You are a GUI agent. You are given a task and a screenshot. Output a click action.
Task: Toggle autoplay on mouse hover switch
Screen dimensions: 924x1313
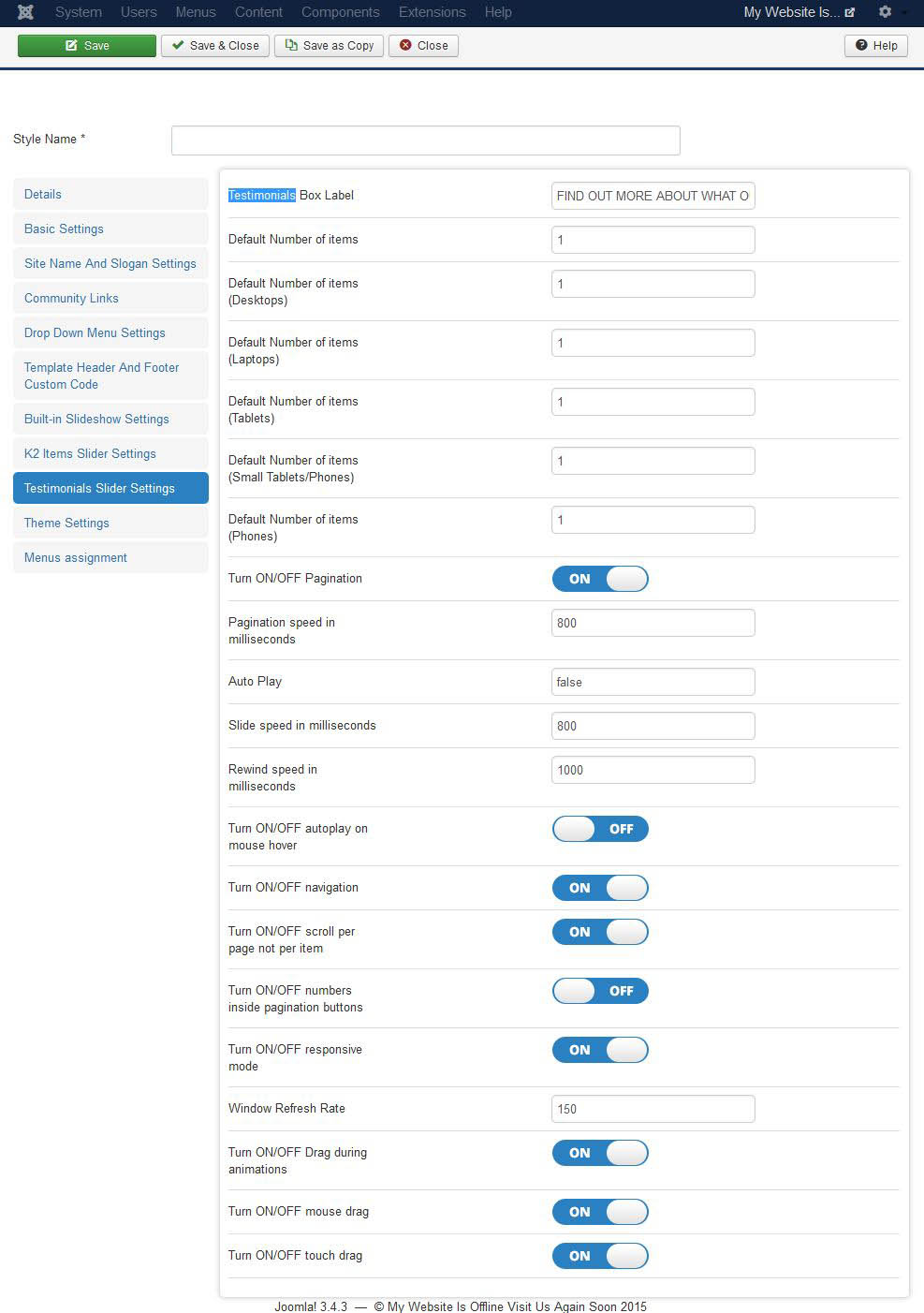pyautogui.click(x=600, y=829)
